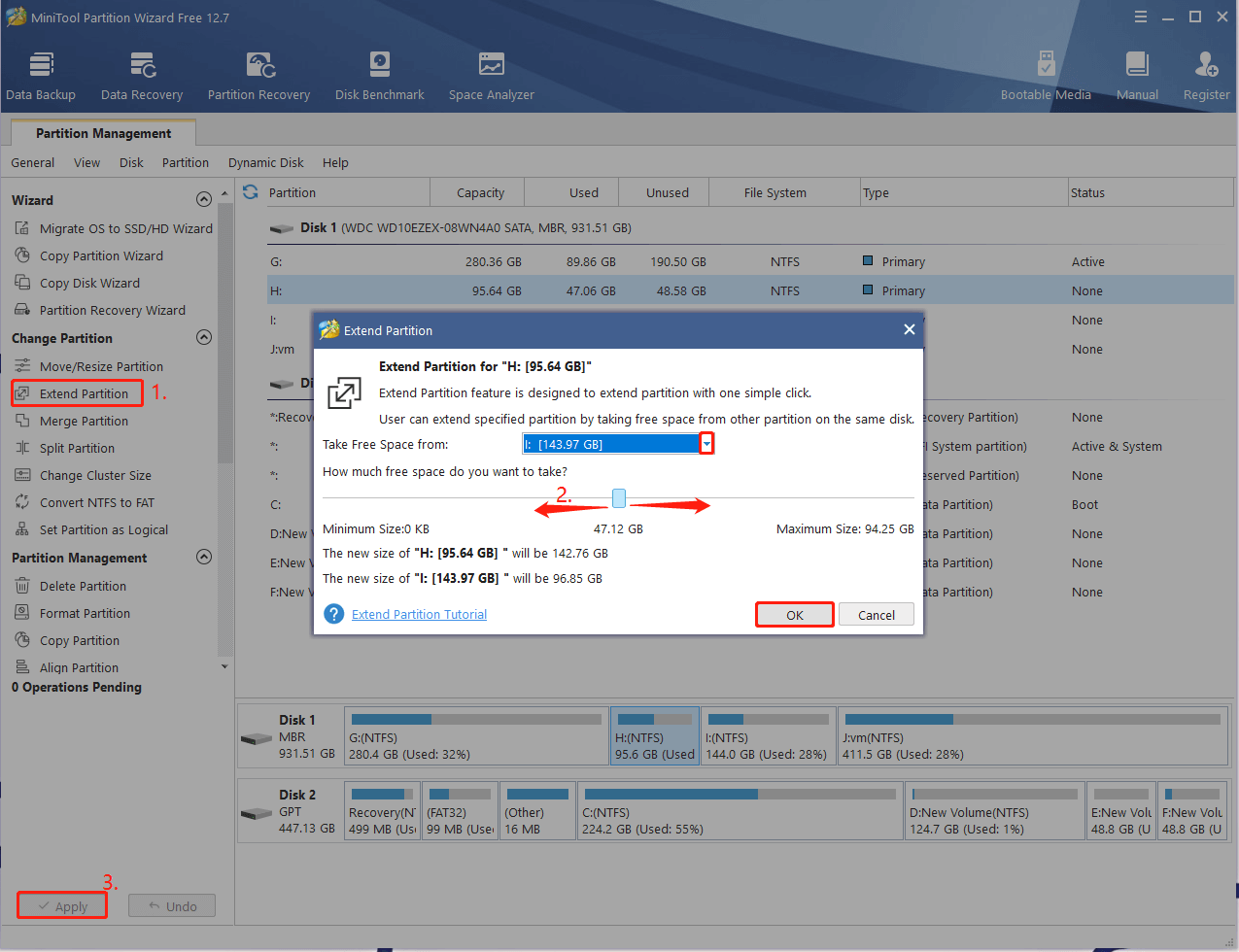Select Align Partition
This screenshot has width=1239, height=952.
pos(66,667)
